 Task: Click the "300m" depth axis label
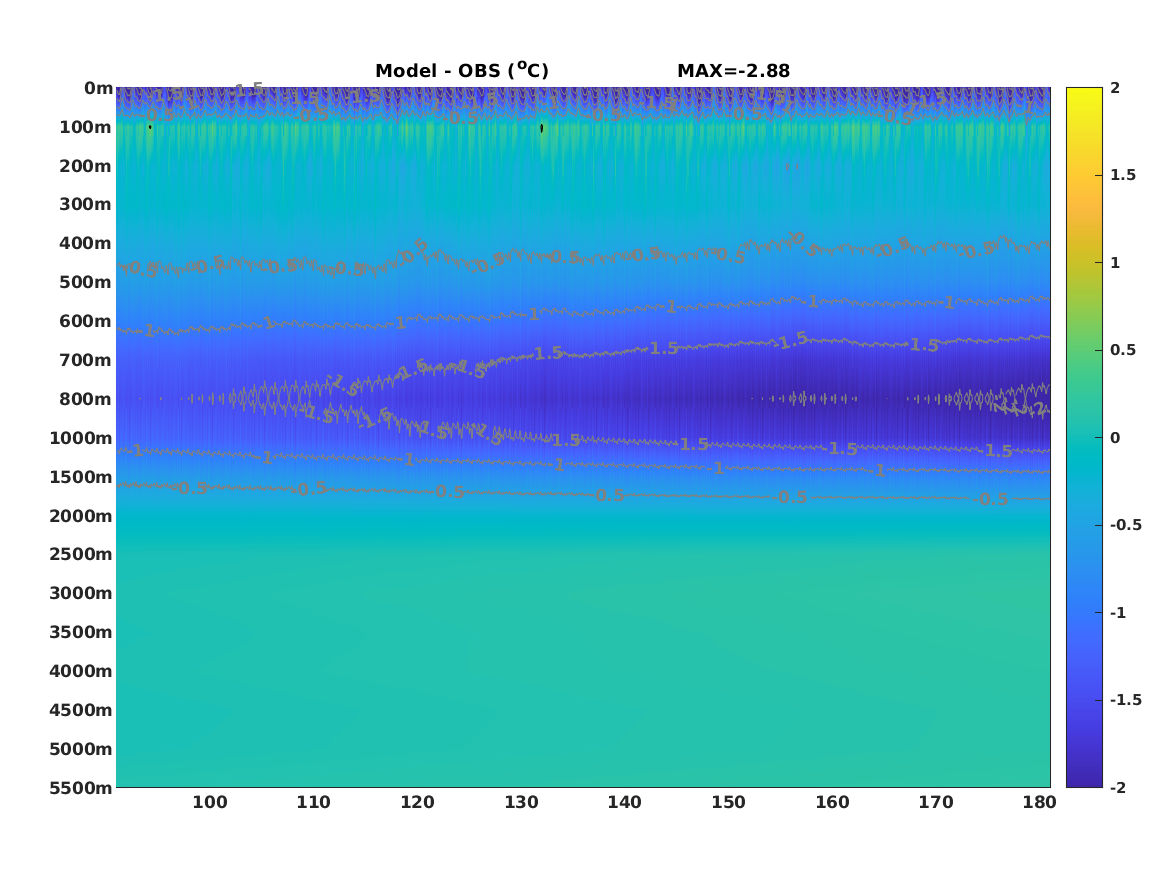click(x=86, y=204)
